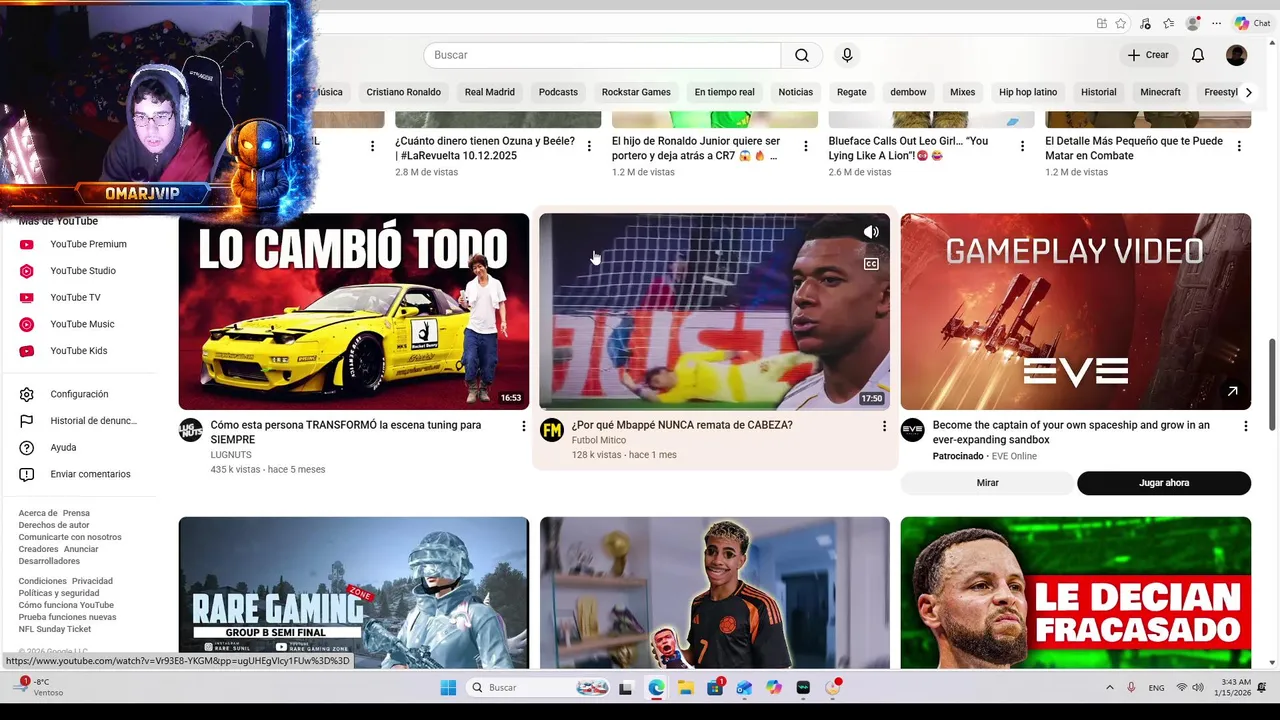Select the Noticias filter chip
Image resolution: width=1280 pixels, height=720 pixels.
[x=796, y=92]
